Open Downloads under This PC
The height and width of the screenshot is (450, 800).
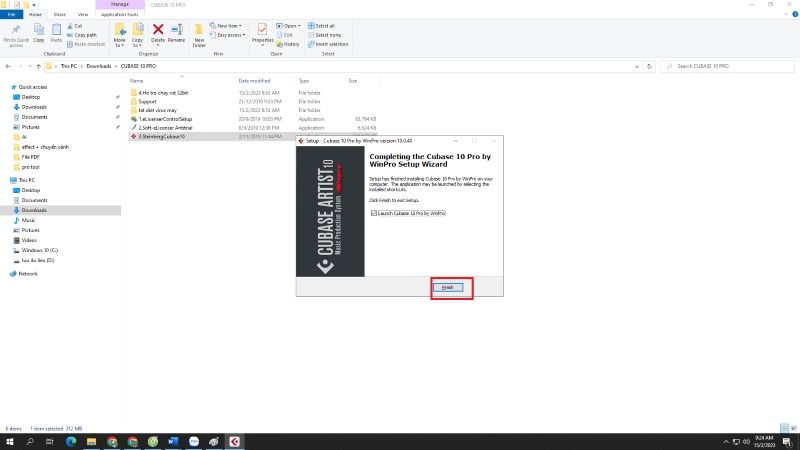point(34,210)
